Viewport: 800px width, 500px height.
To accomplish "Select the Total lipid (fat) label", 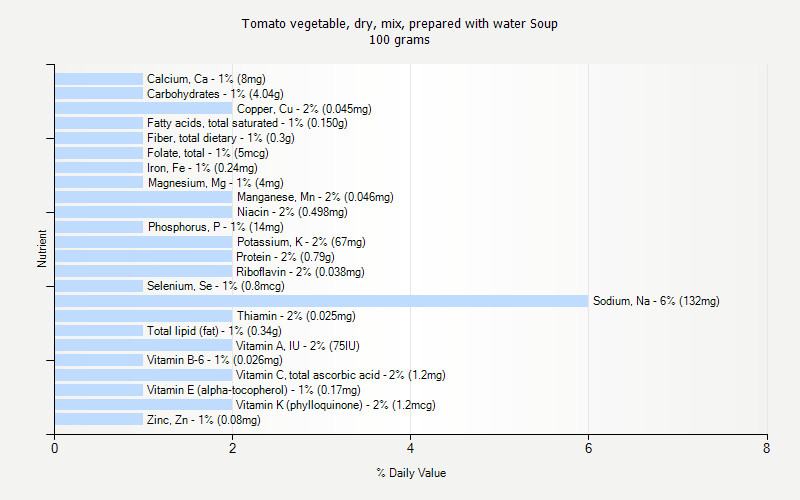I will tap(214, 331).
